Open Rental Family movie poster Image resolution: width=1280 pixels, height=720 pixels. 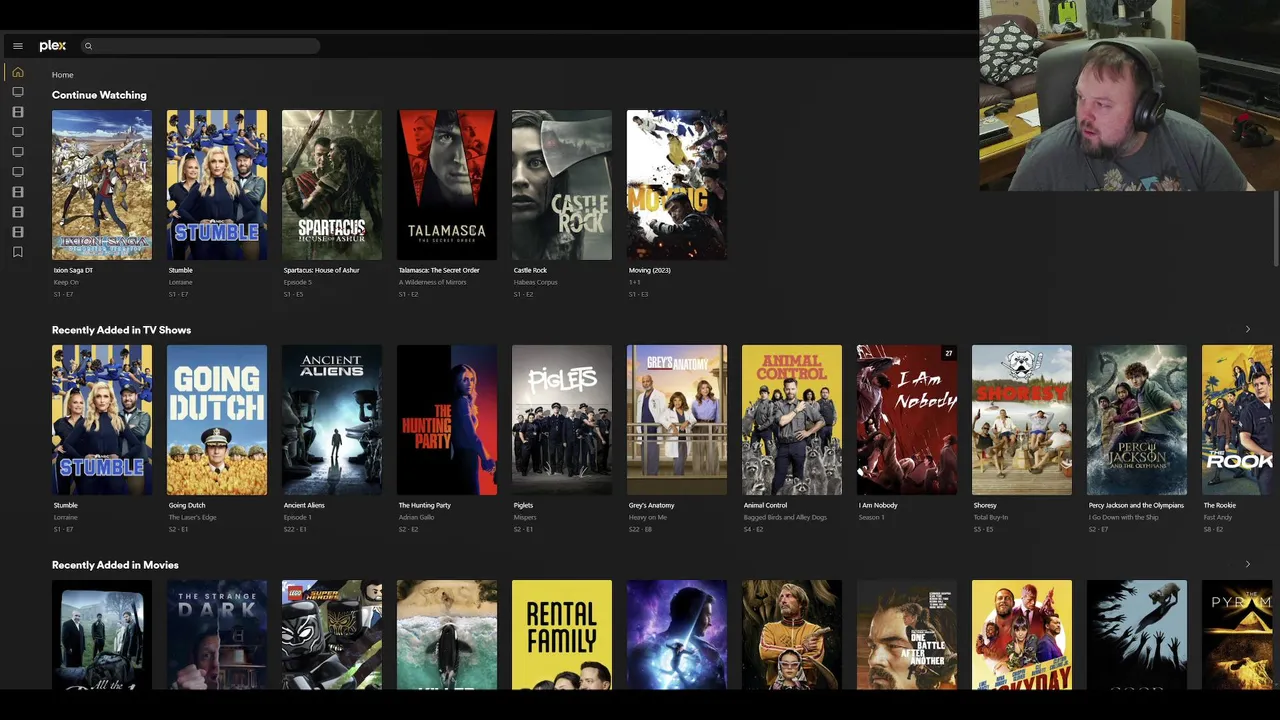point(562,635)
